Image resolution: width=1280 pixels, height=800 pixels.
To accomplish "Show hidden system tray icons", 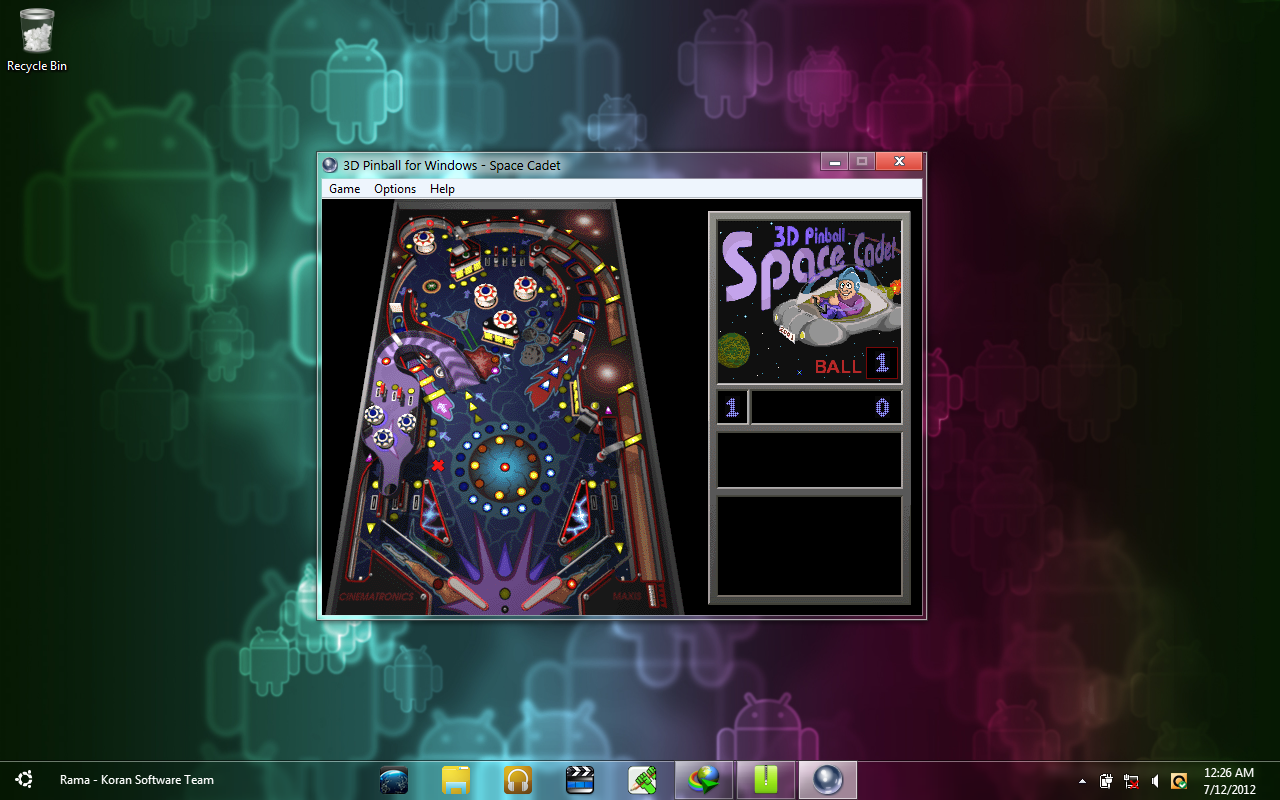I will [1082, 781].
